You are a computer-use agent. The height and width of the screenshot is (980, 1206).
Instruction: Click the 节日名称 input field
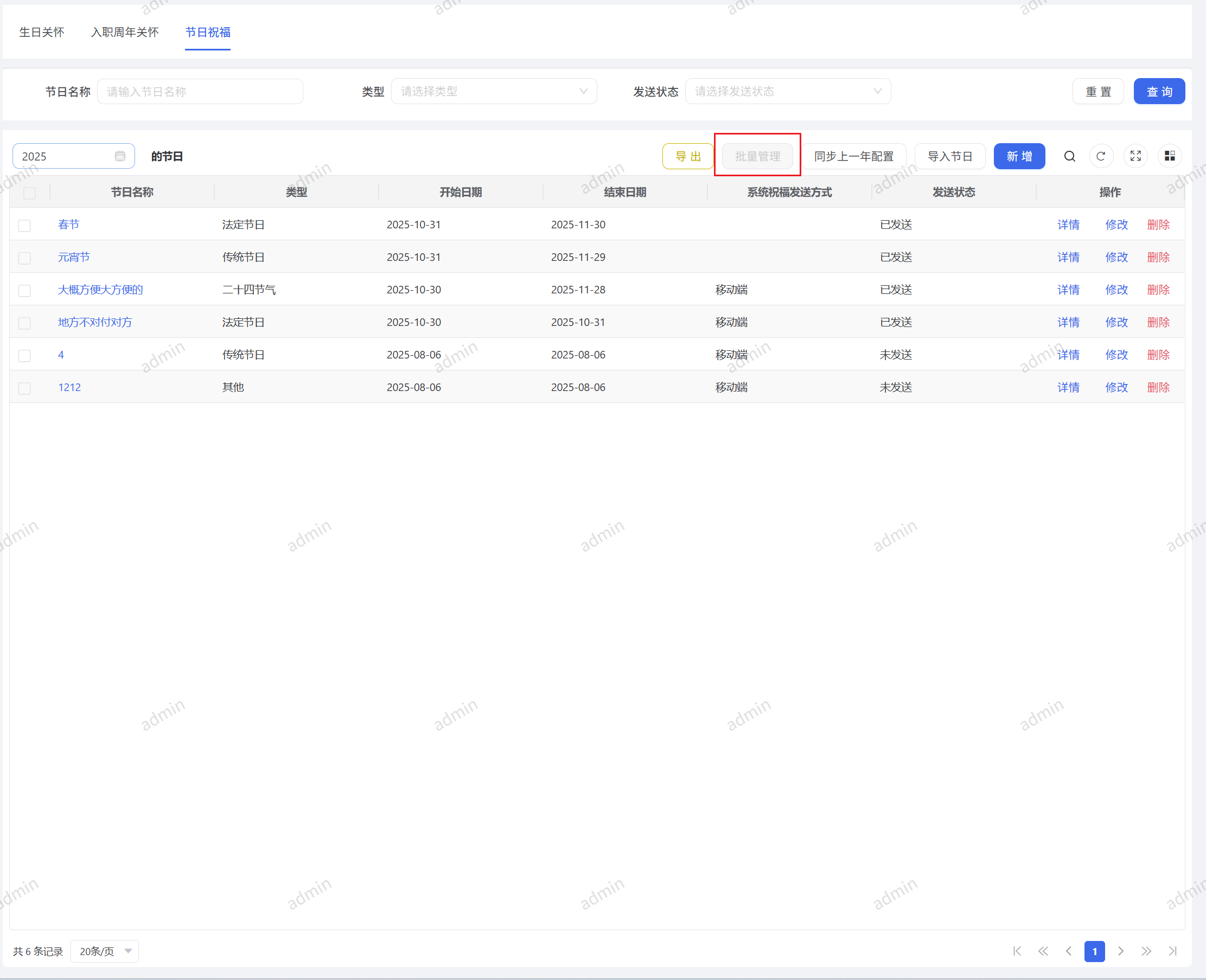pos(200,92)
